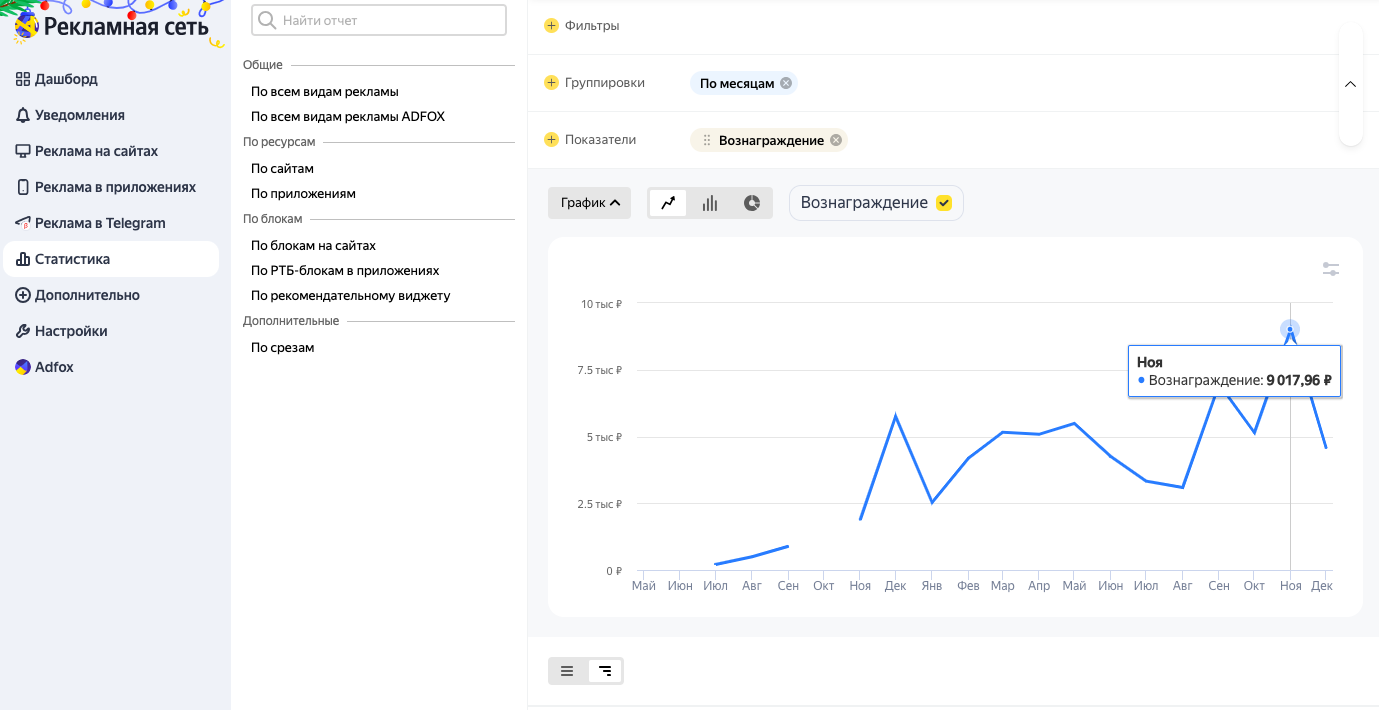
Task: Add a grouping with plus icon
Action: [x=551, y=83]
